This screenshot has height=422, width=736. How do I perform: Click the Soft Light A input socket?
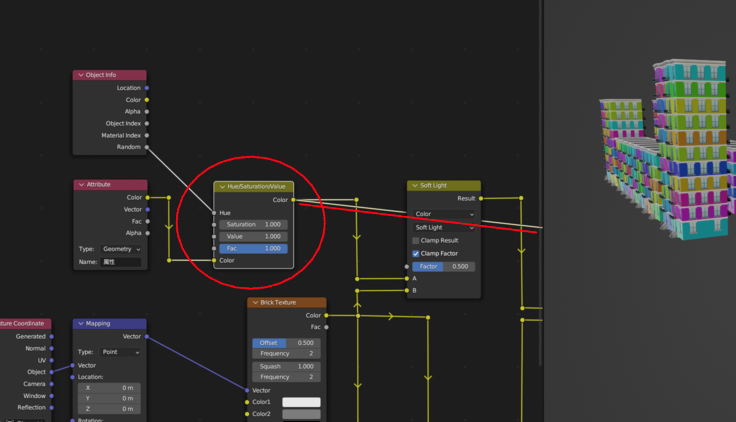pyautogui.click(x=407, y=279)
